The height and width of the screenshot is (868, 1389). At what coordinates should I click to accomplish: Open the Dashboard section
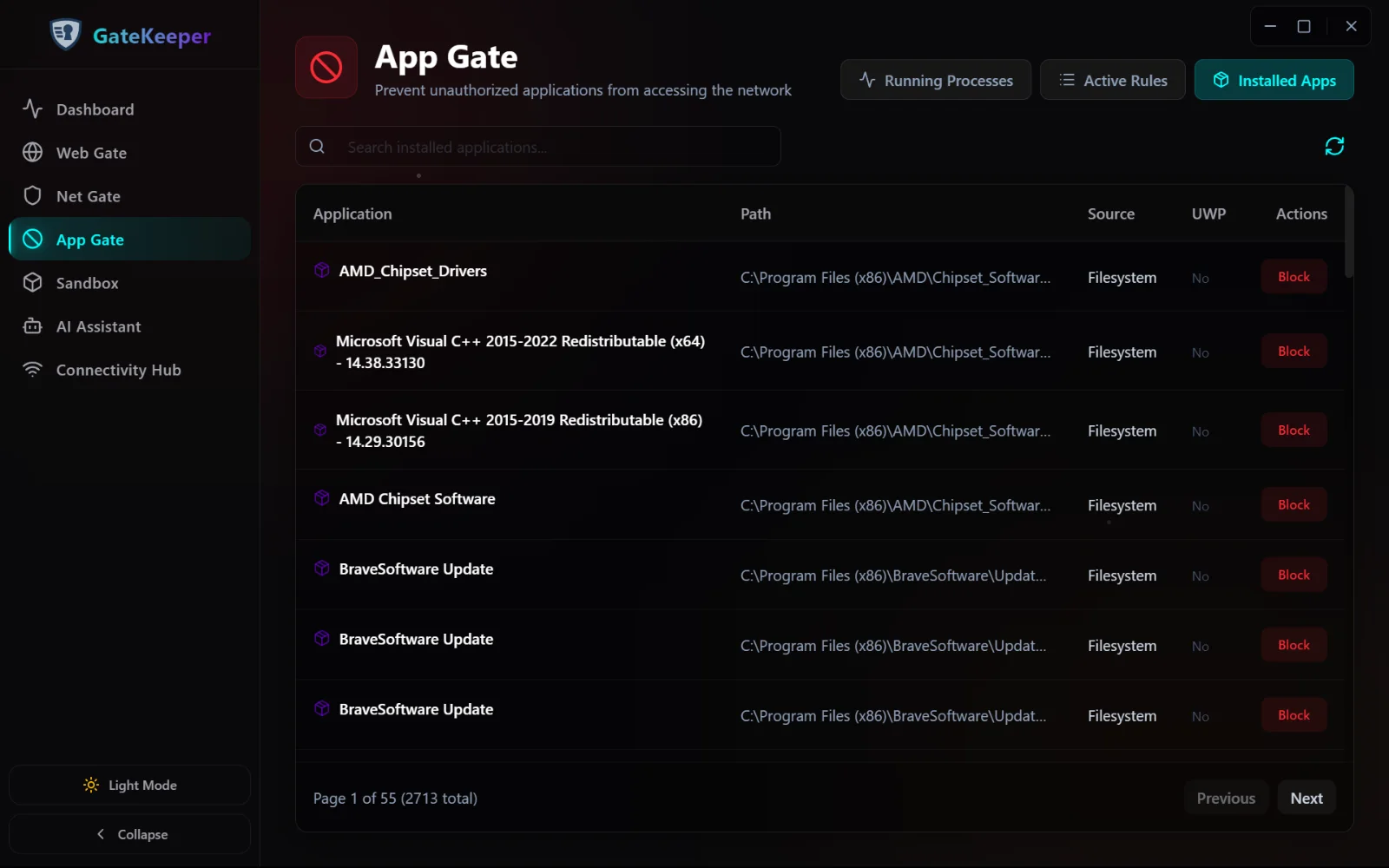(130, 109)
